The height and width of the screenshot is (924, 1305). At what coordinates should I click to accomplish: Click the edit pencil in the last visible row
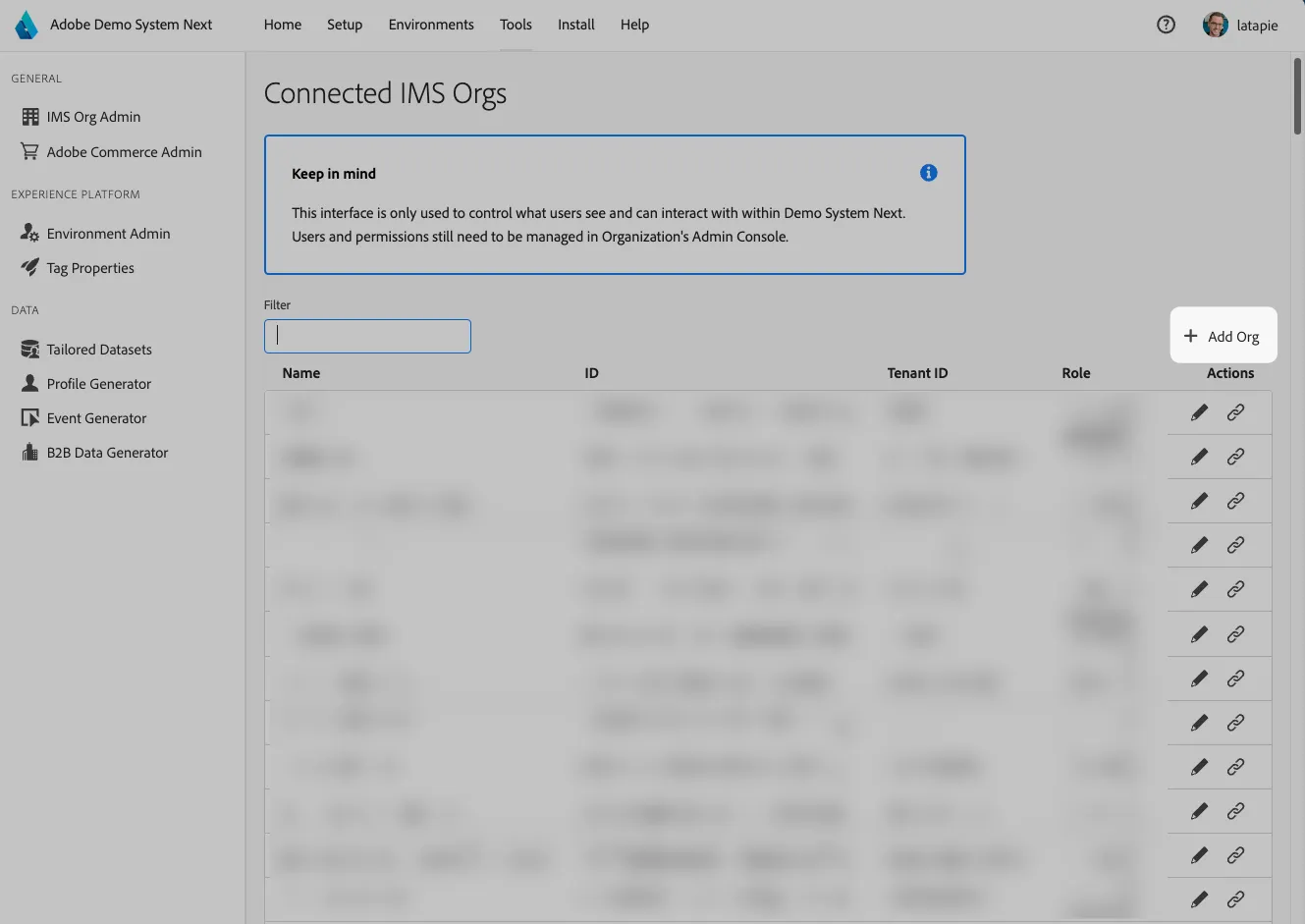[x=1199, y=898]
